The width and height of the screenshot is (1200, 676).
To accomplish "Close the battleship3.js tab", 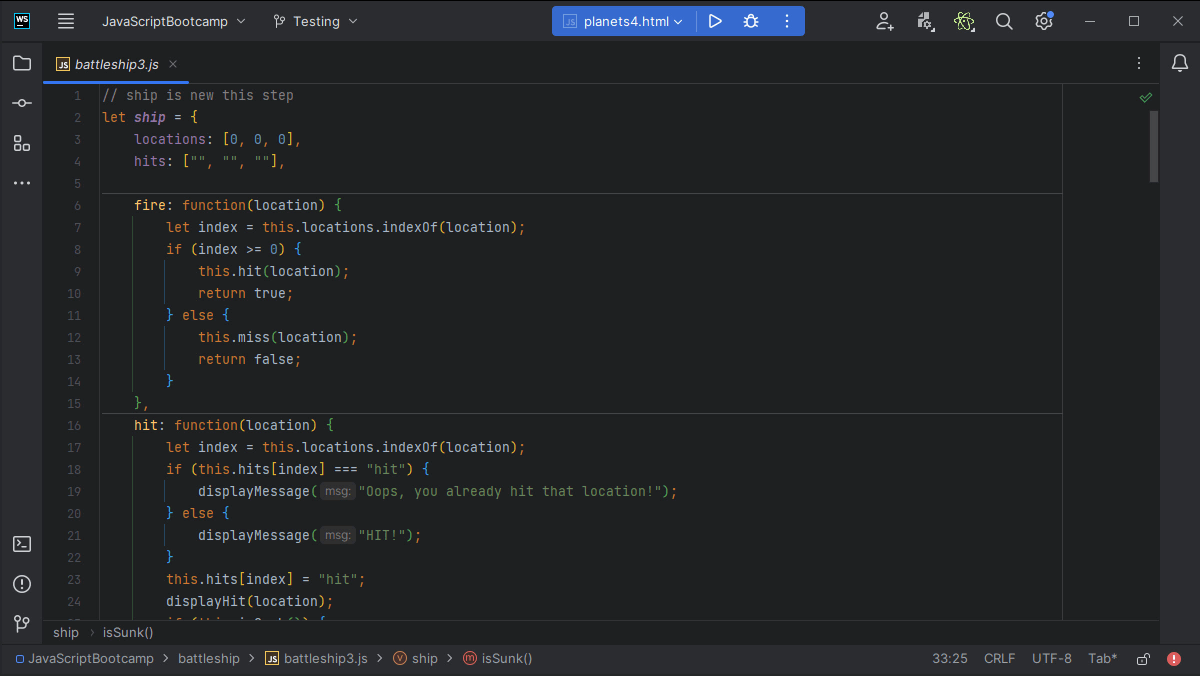I will click(173, 64).
